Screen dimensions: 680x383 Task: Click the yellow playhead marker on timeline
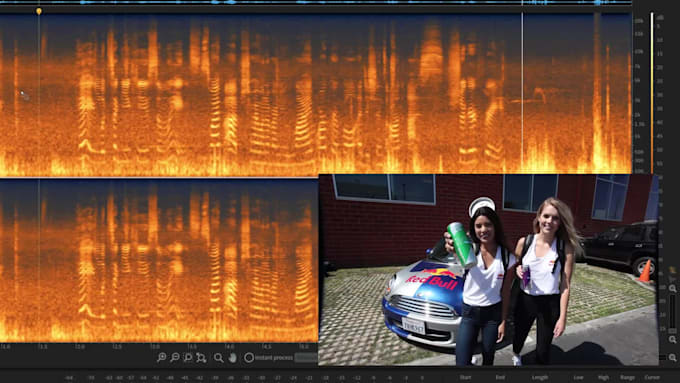(39, 11)
